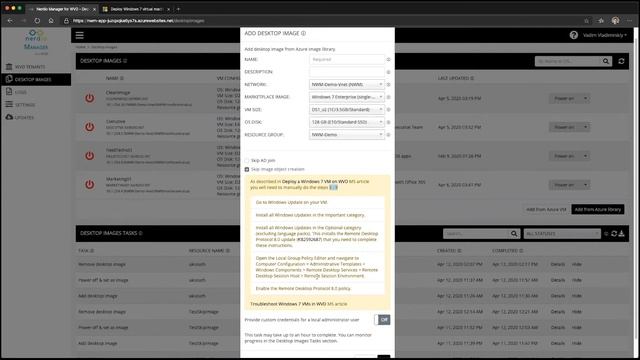Click info icon next to Resource Group
The width and height of the screenshot is (640, 360).
pos(388,135)
